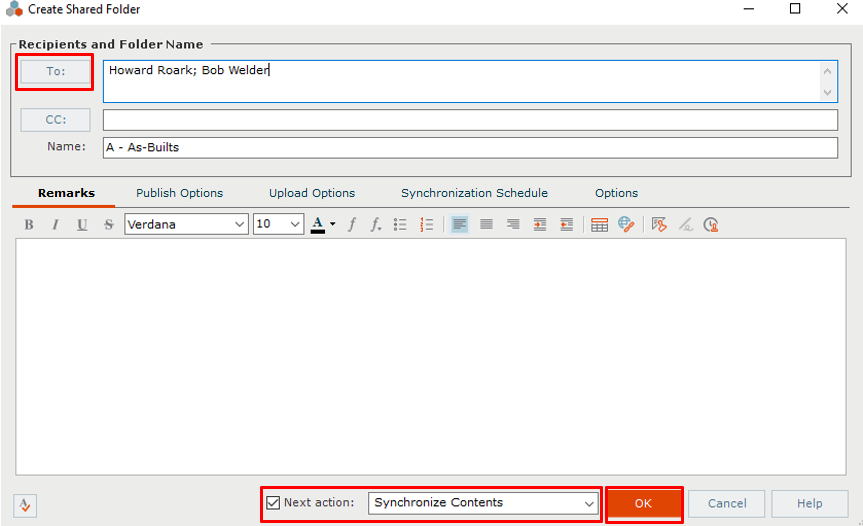Viewport: 863px width, 526px height.
Task: Click the font color A swatch
Action: coord(318,224)
